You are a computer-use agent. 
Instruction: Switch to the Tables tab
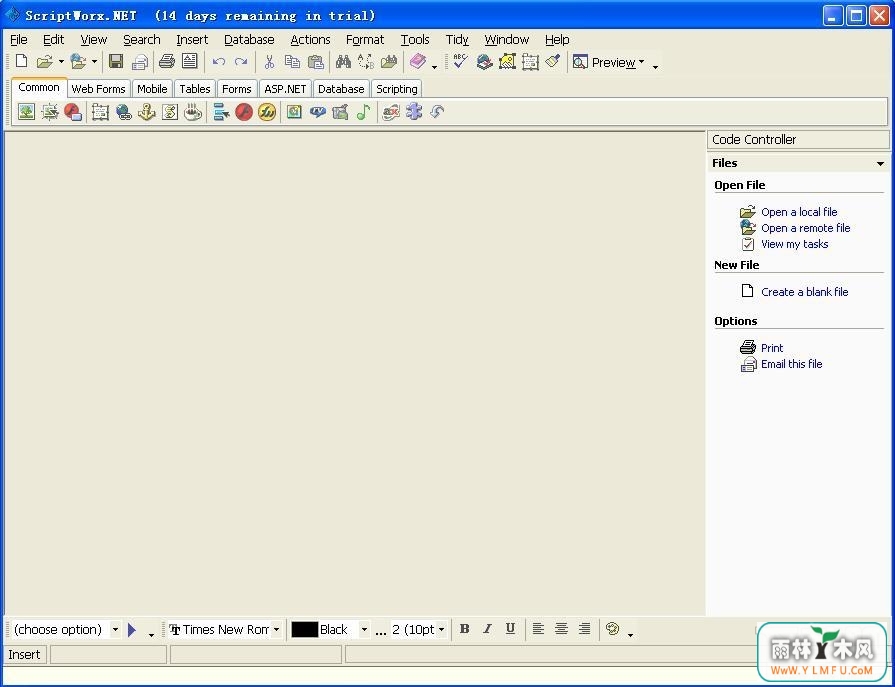[195, 89]
